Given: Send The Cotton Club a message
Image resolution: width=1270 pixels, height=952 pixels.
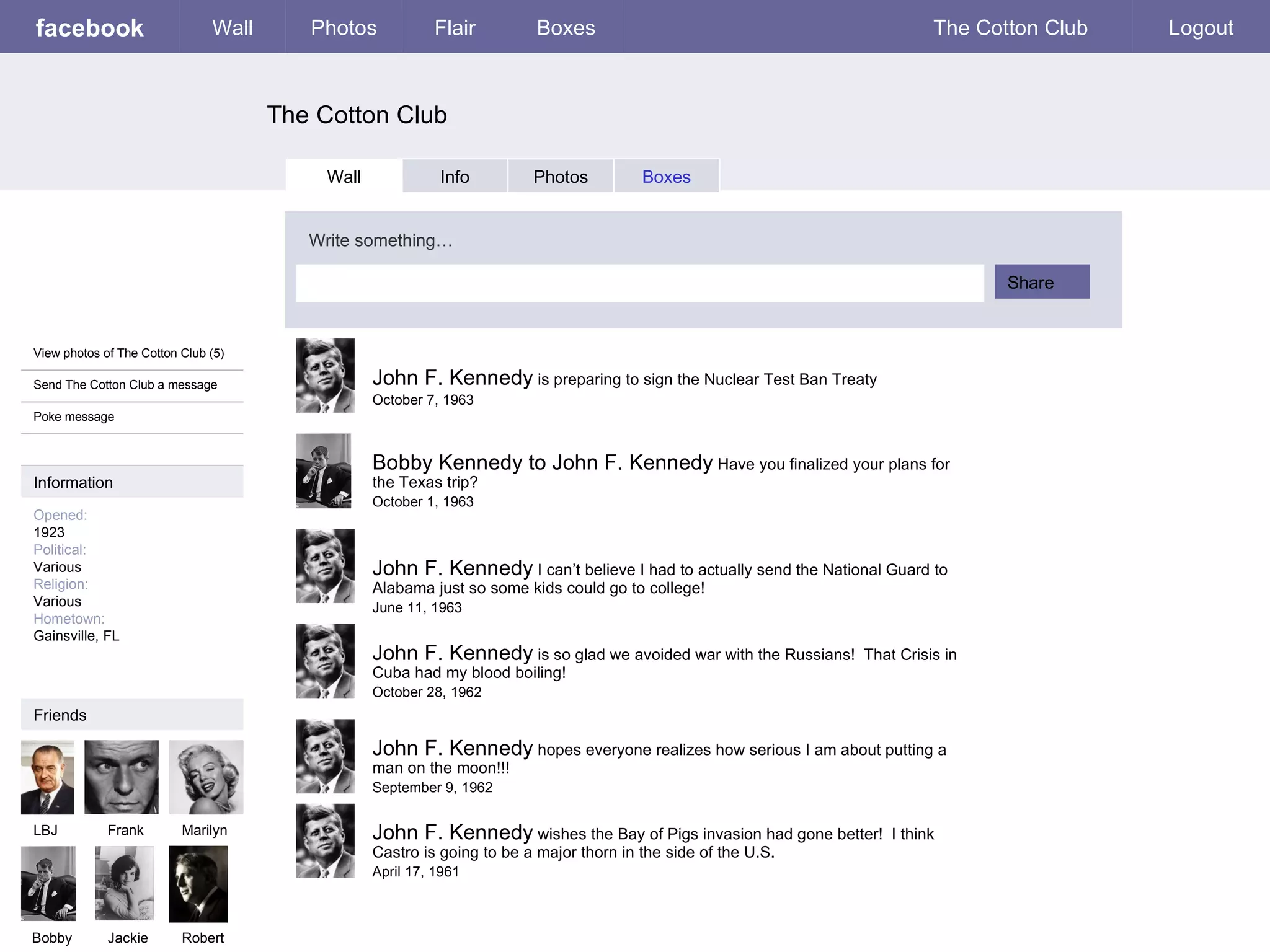Looking at the screenshot, I should [125, 385].
